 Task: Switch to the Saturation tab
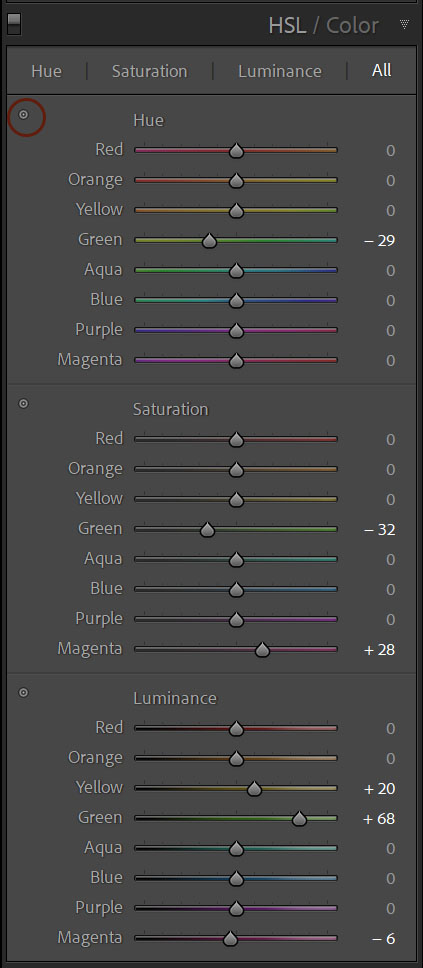(149, 71)
